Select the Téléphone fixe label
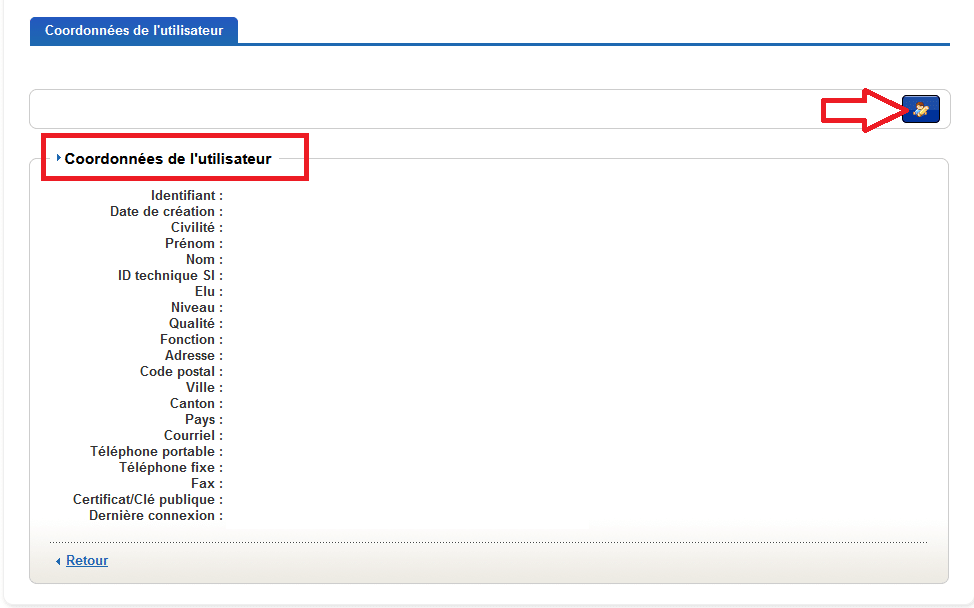974x608 pixels. tap(171, 468)
